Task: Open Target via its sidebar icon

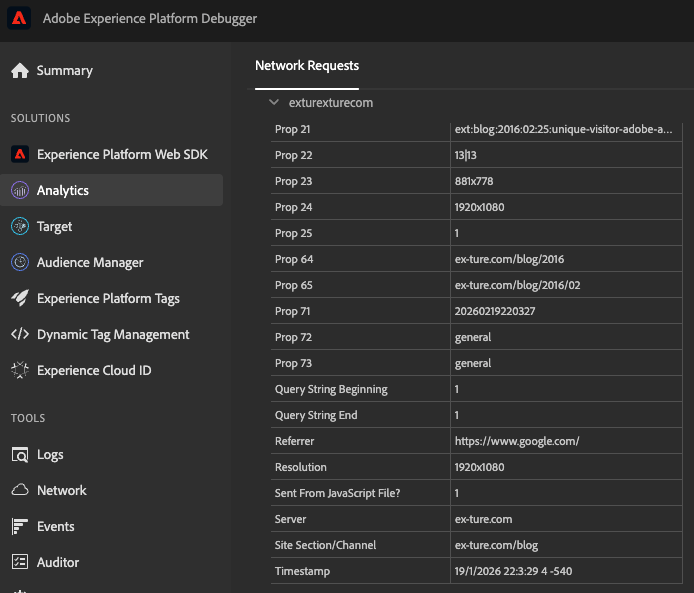Action: (x=20, y=227)
